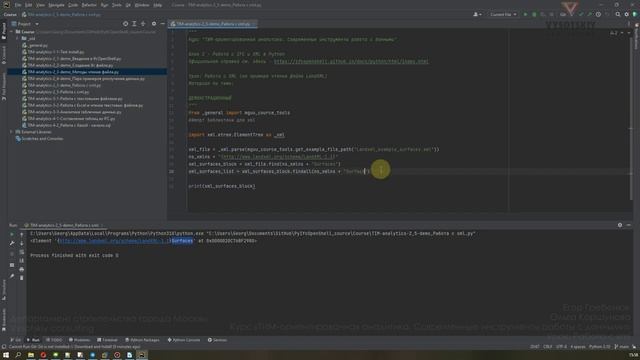
Task: Click the Debug bug icon in the toolbar
Action: [x=534, y=14]
